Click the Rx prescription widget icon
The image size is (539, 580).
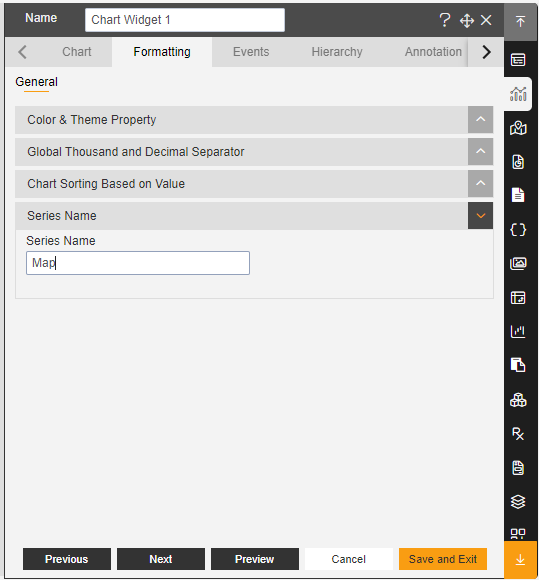point(518,434)
